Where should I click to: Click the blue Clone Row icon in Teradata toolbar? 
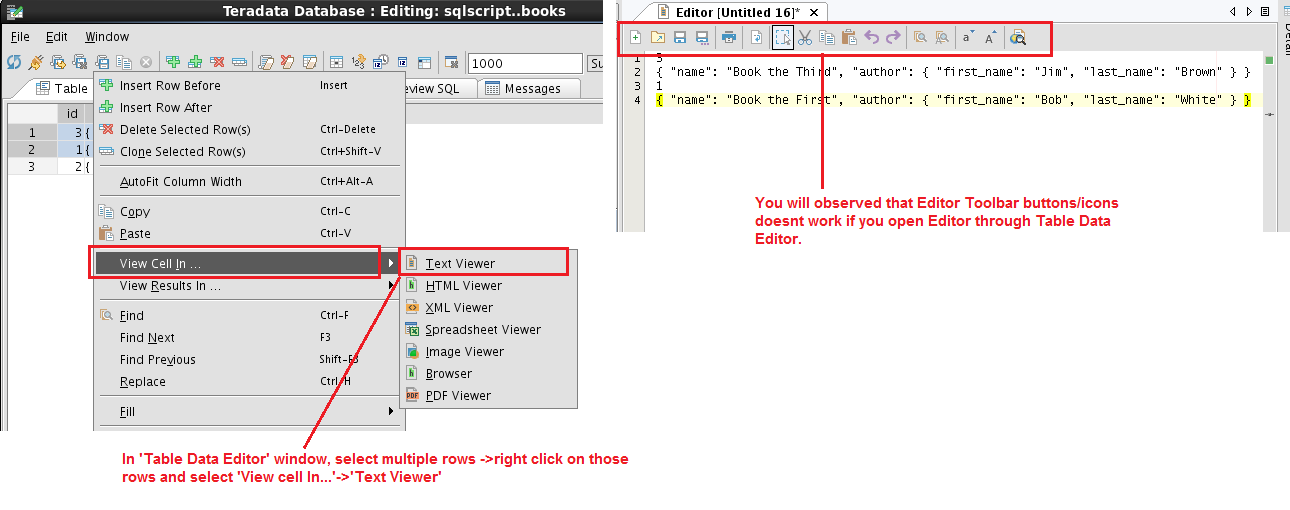coord(238,62)
